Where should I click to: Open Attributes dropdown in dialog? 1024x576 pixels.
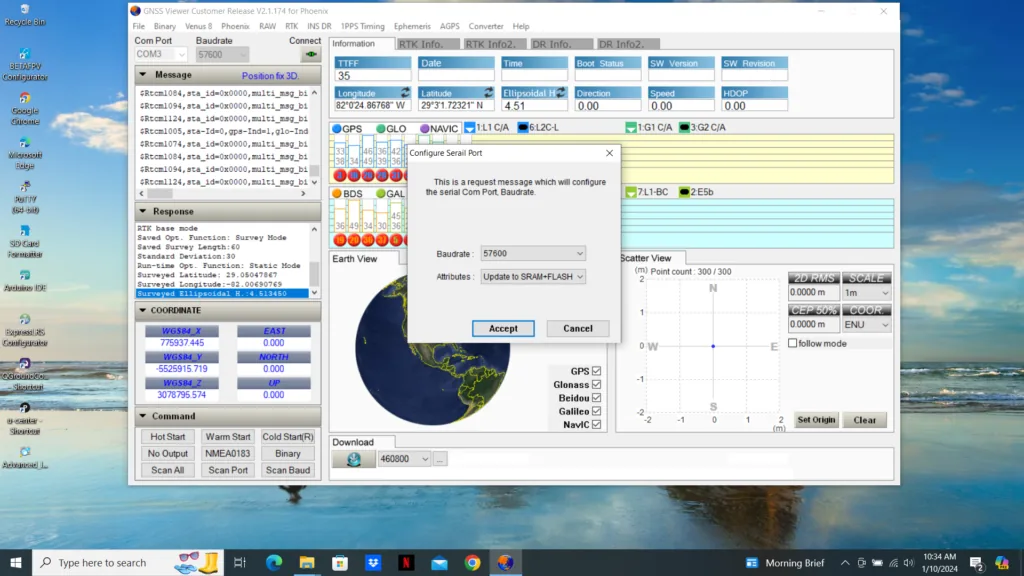[533, 277]
